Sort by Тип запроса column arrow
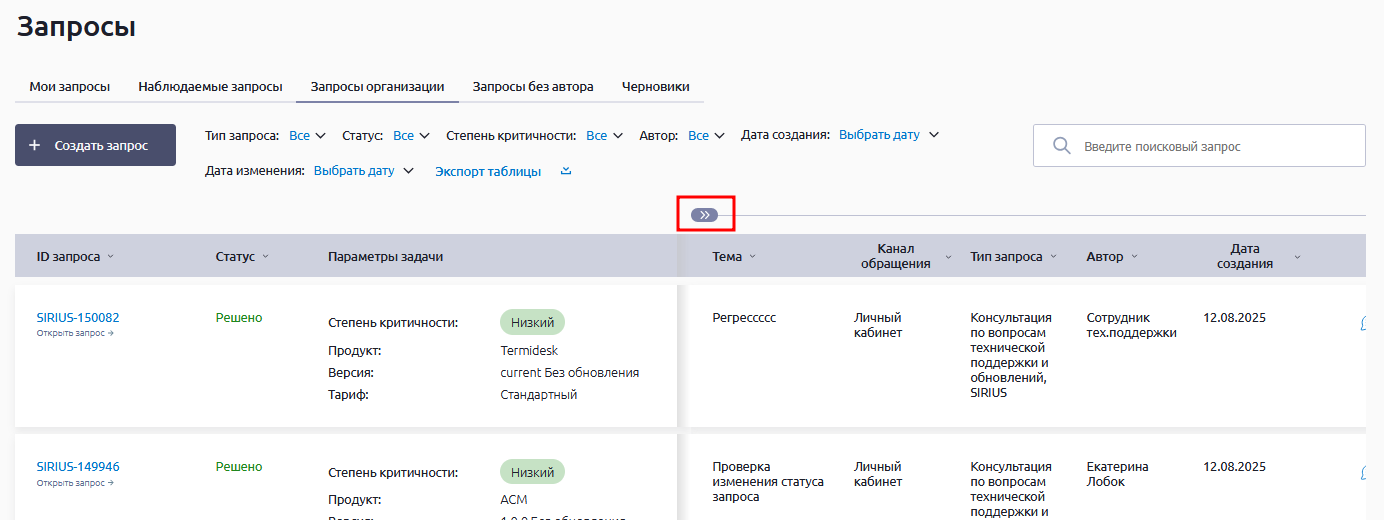The width and height of the screenshot is (1384, 520). (x=1053, y=257)
